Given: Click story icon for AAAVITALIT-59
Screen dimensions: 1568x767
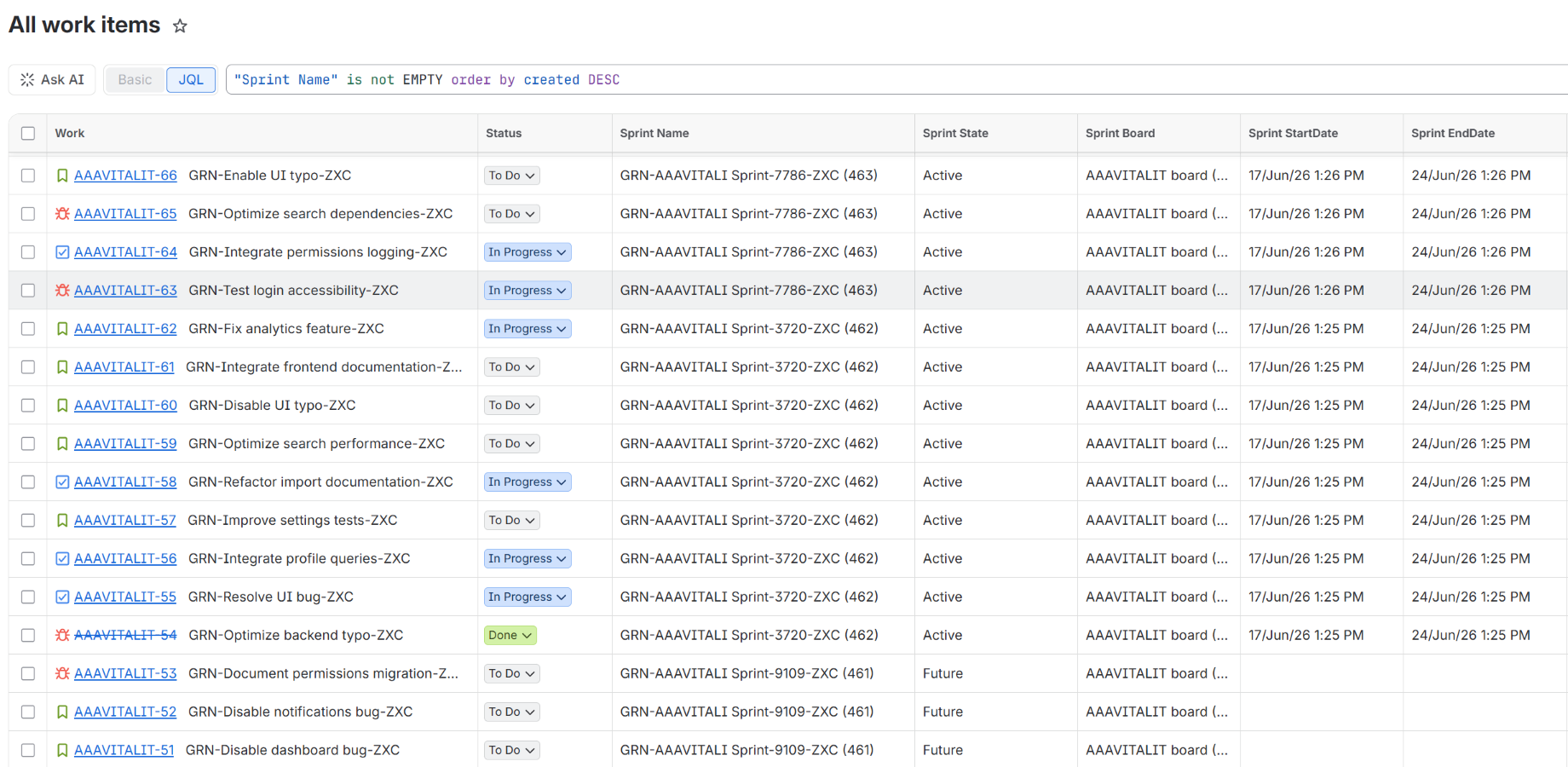Looking at the screenshot, I should [x=62, y=444].
